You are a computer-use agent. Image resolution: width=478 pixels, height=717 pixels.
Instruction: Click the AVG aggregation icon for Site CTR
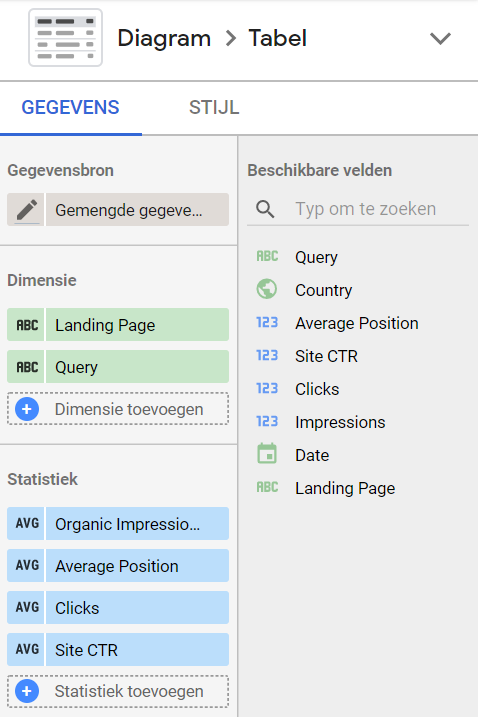[x=26, y=650]
